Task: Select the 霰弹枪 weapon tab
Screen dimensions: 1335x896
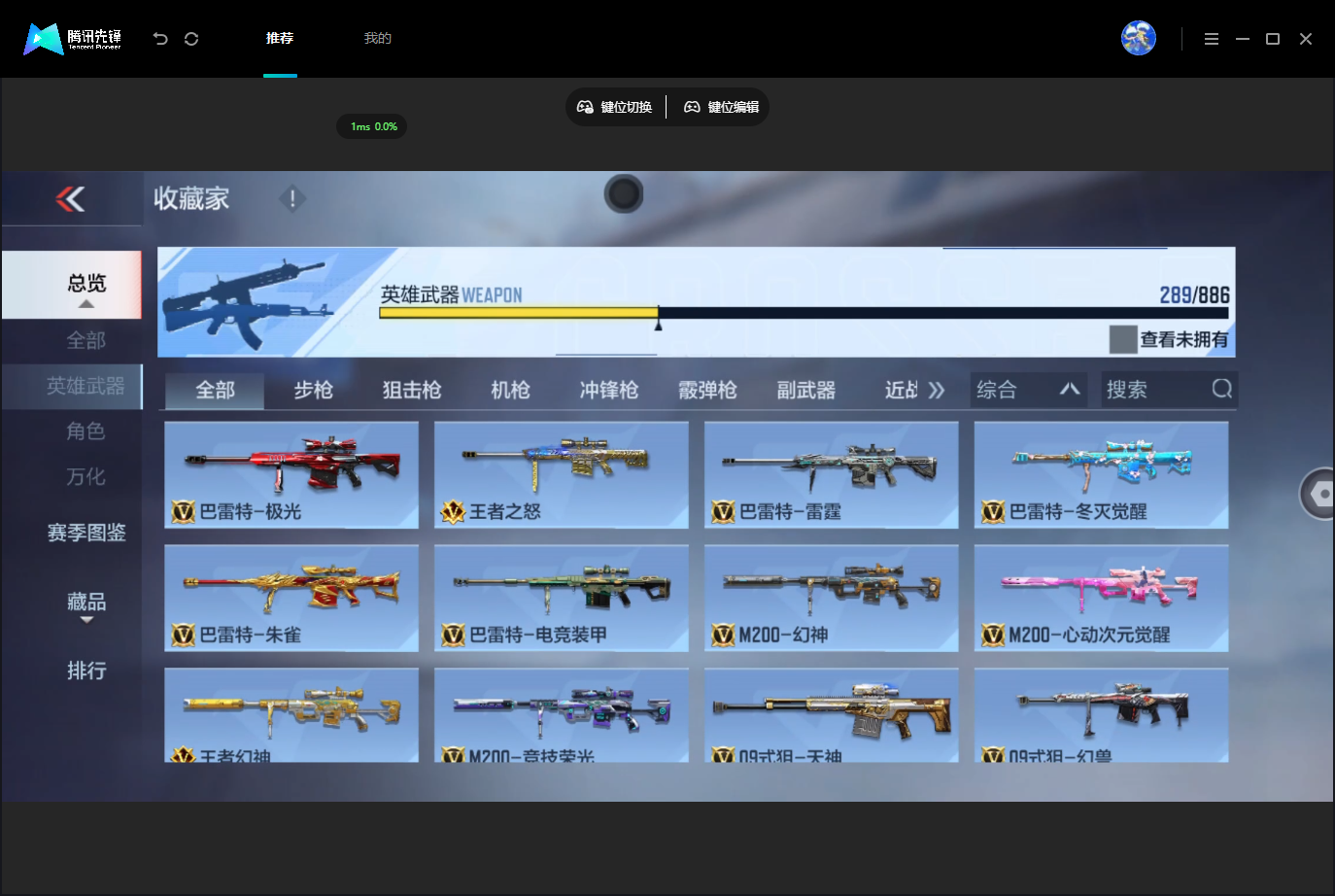Action: (707, 390)
